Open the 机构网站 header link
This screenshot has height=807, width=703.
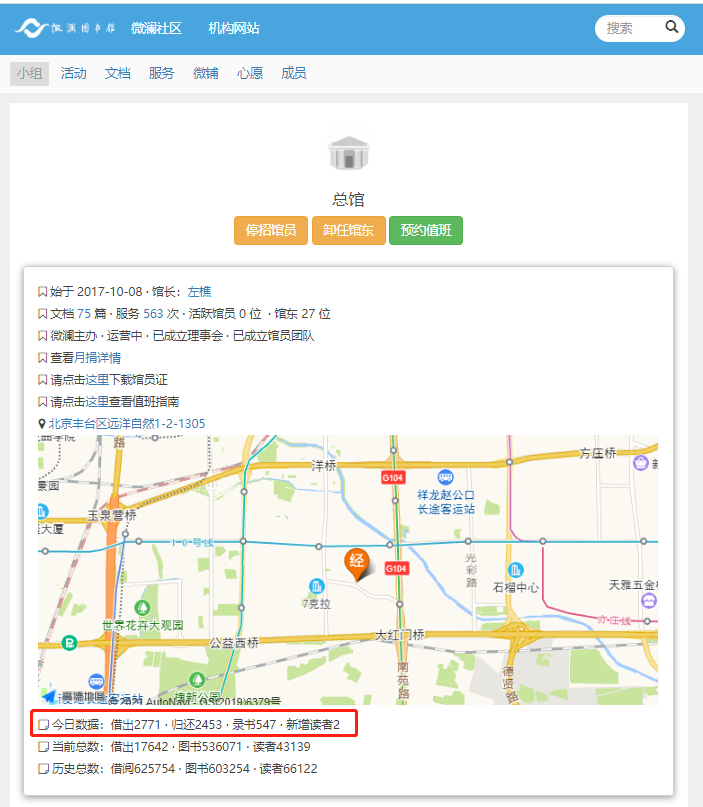234,28
